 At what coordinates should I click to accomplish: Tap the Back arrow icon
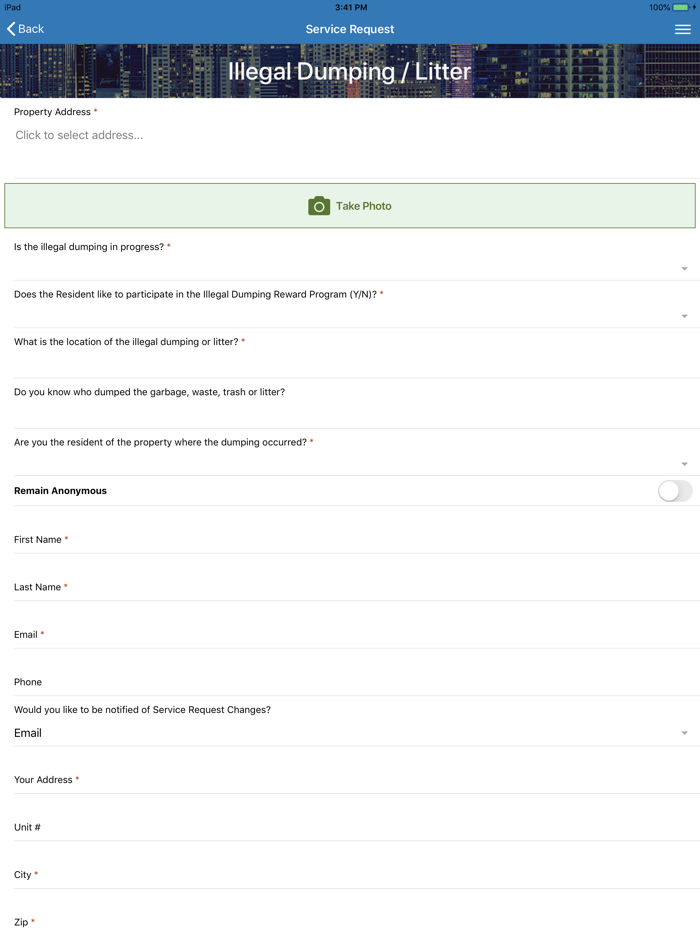click(12, 29)
